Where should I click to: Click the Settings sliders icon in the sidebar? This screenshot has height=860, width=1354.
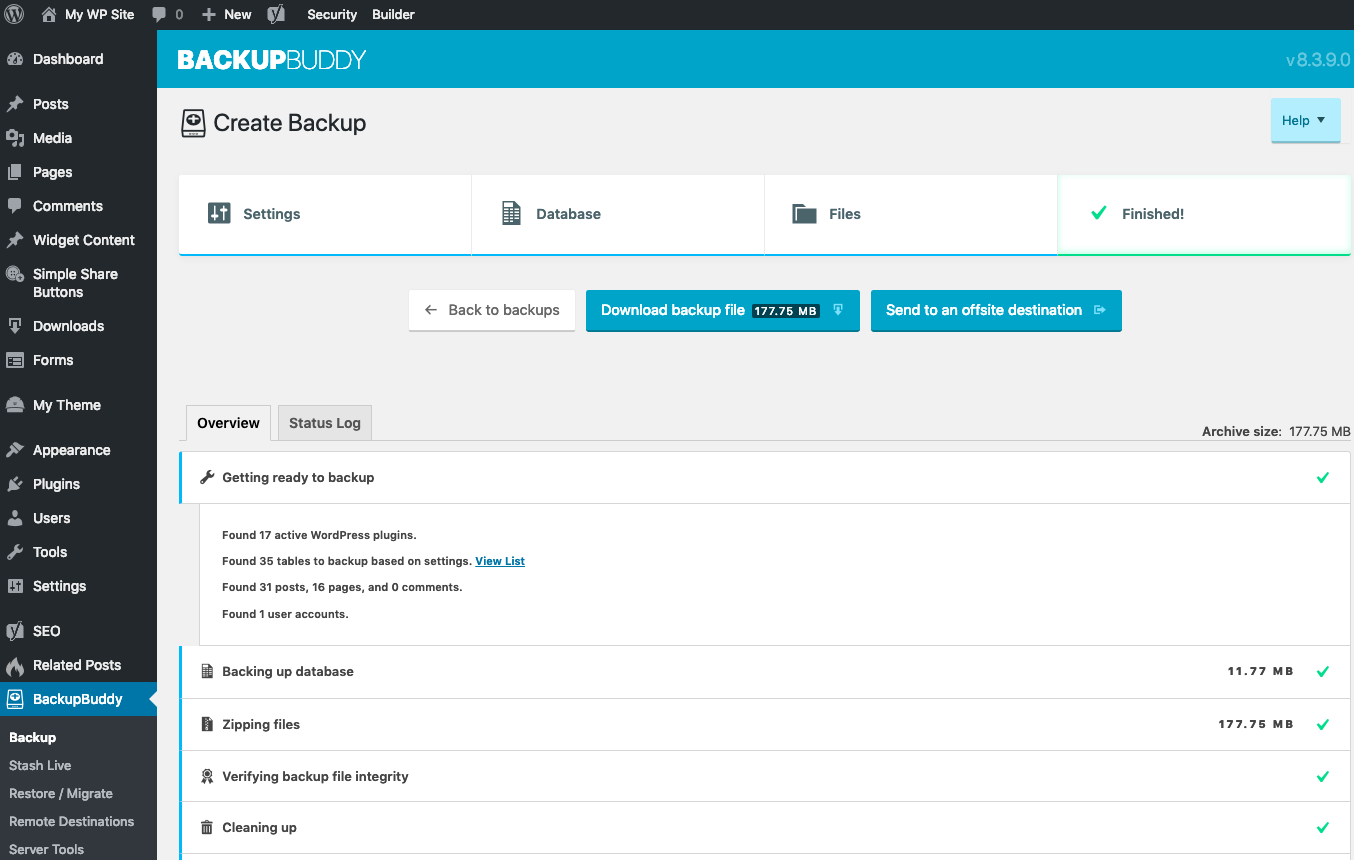click(15, 586)
